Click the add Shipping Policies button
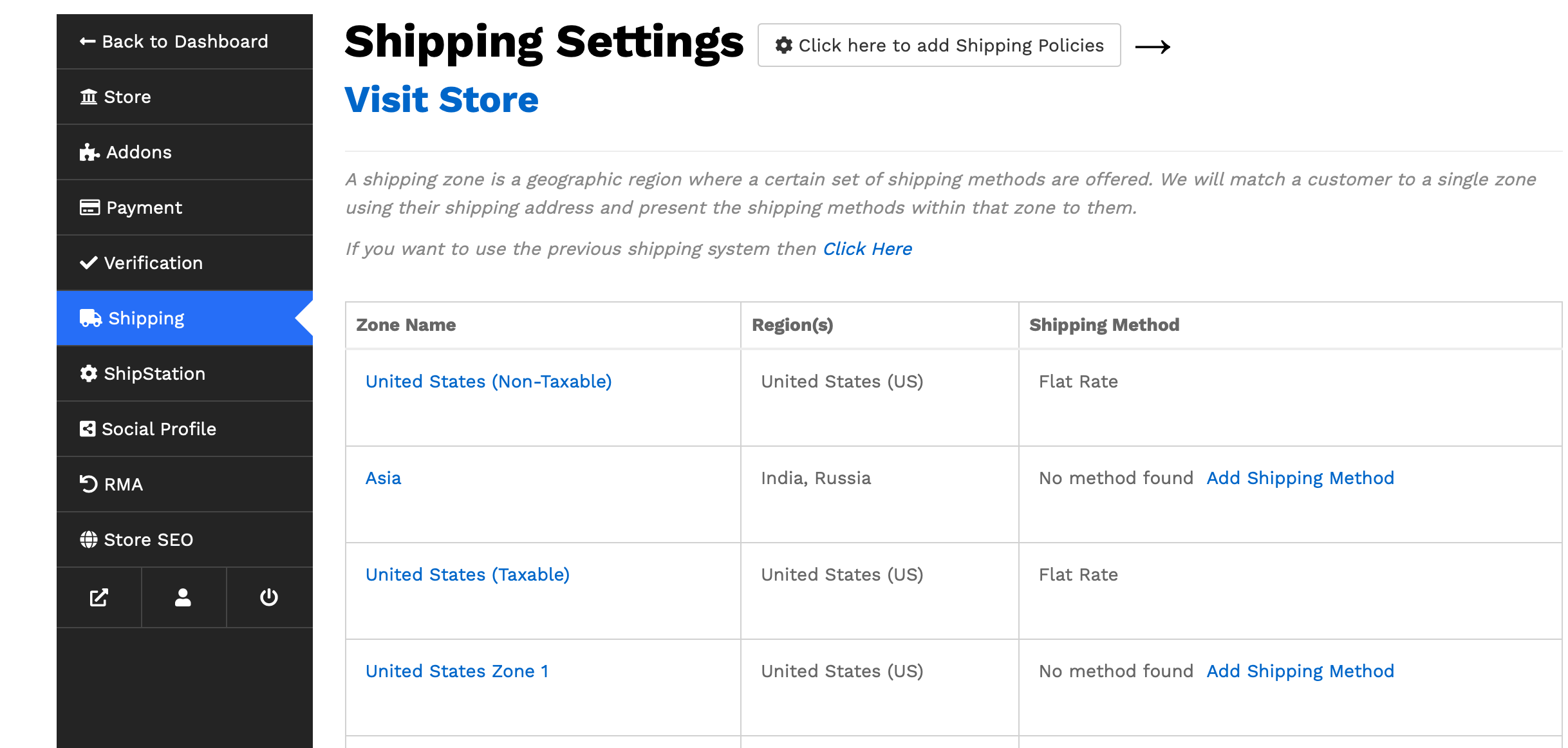The image size is (1568, 748). (939, 46)
